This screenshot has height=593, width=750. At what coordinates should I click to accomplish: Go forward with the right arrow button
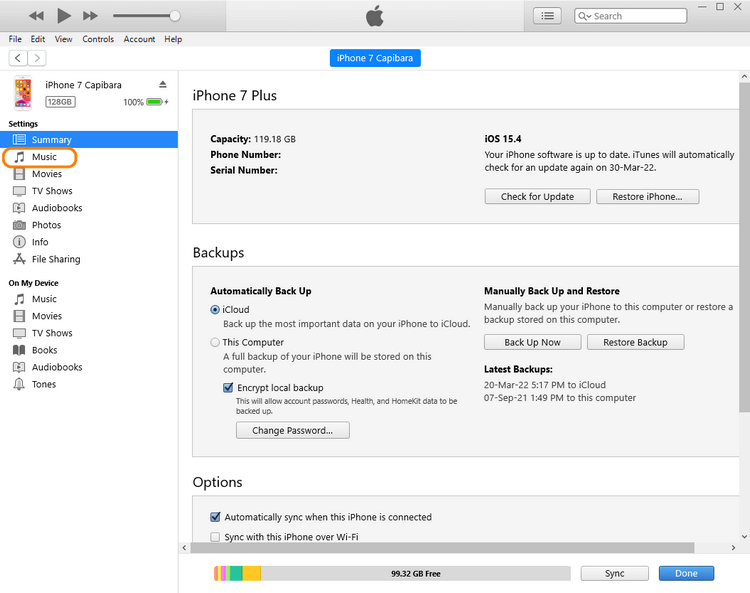pos(37,58)
